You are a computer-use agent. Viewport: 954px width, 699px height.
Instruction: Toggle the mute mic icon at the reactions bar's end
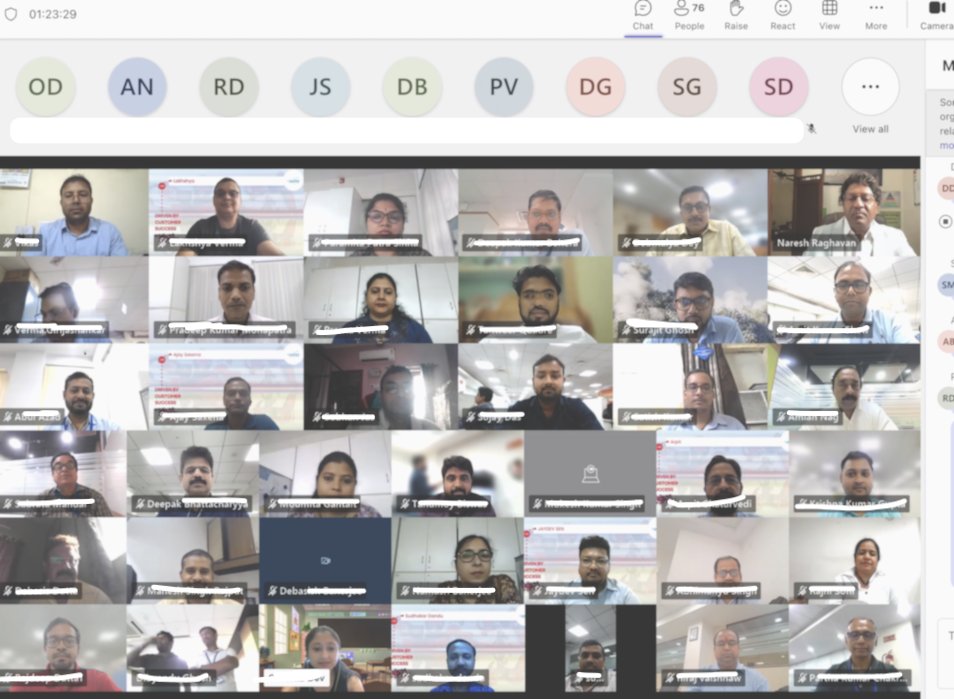pyautogui.click(x=812, y=129)
